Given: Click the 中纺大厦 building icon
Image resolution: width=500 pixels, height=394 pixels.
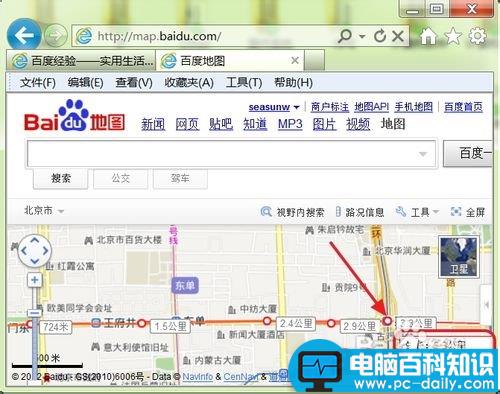Looking at the screenshot, I should pyautogui.click(x=232, y=309).
